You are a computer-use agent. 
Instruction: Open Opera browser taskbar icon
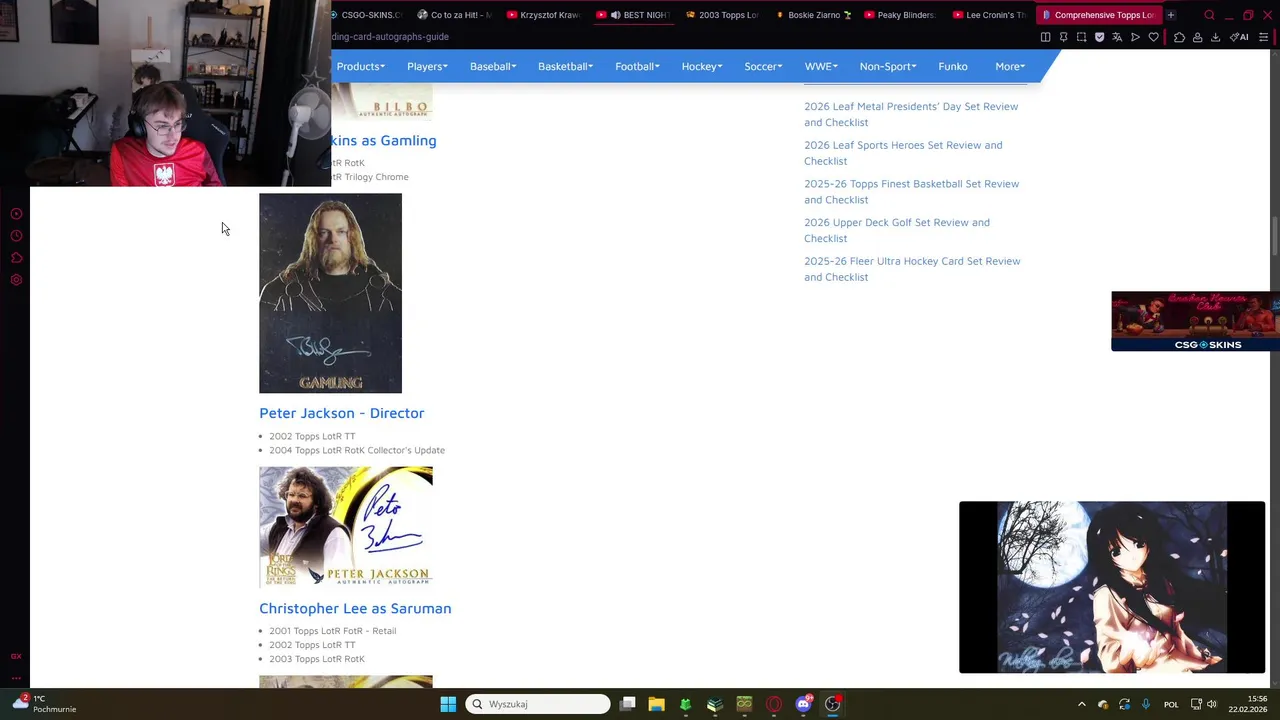pyautogui.click(x=773, y=704)
